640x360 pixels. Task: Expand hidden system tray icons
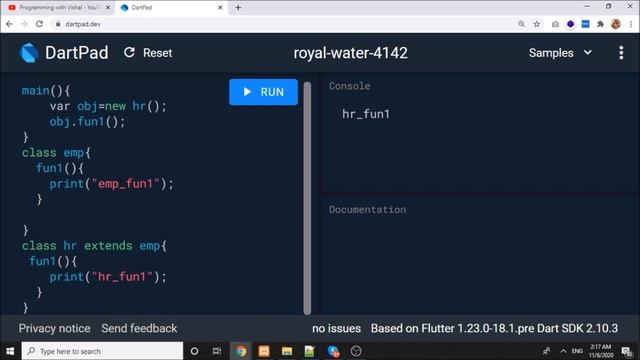click(x=563, y=351)
